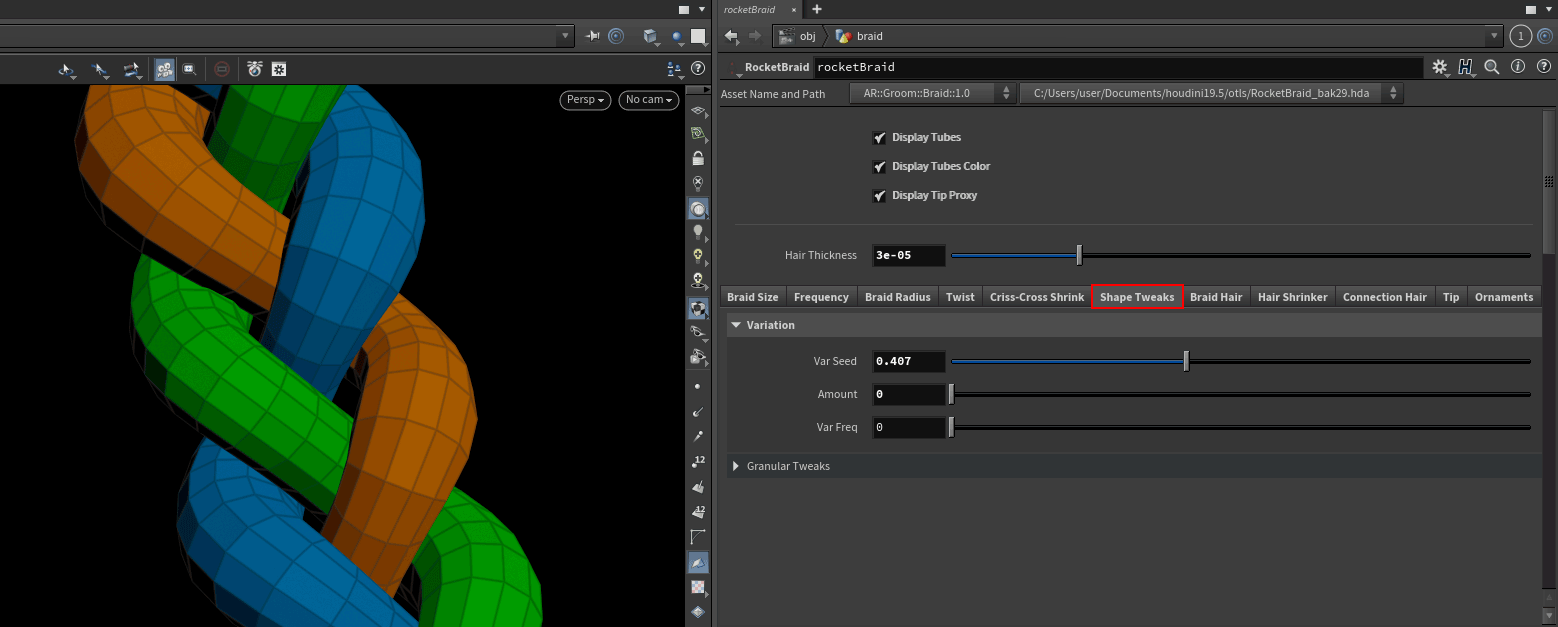Switch to the Braid Hair tab

1216,297
